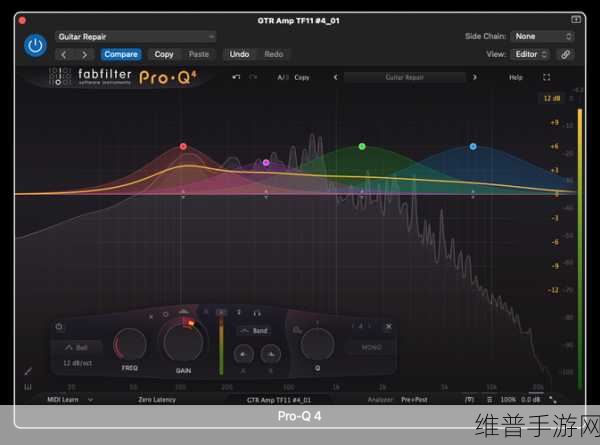
Task: Select previous FabFilter preset arrow
Action: pos(336,77)
